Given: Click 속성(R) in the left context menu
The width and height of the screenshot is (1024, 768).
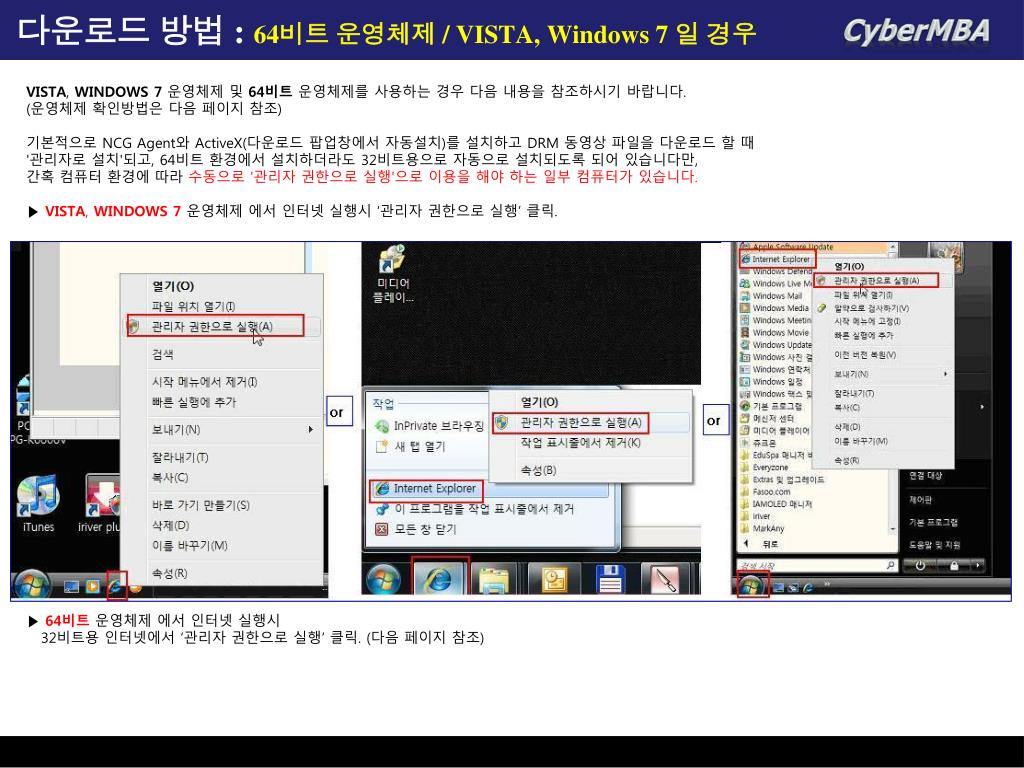Looking at the screenshot, I should point(169,573).
